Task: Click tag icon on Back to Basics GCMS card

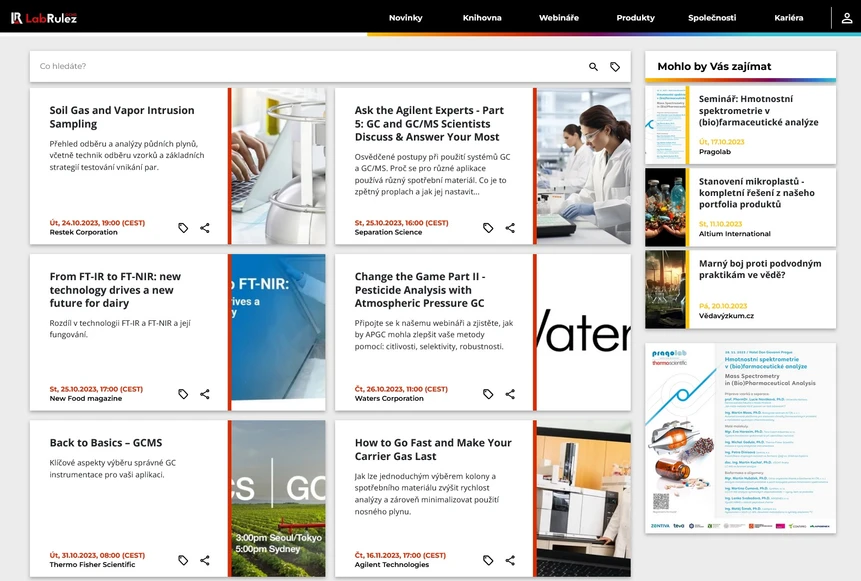Action: (183, 560)
